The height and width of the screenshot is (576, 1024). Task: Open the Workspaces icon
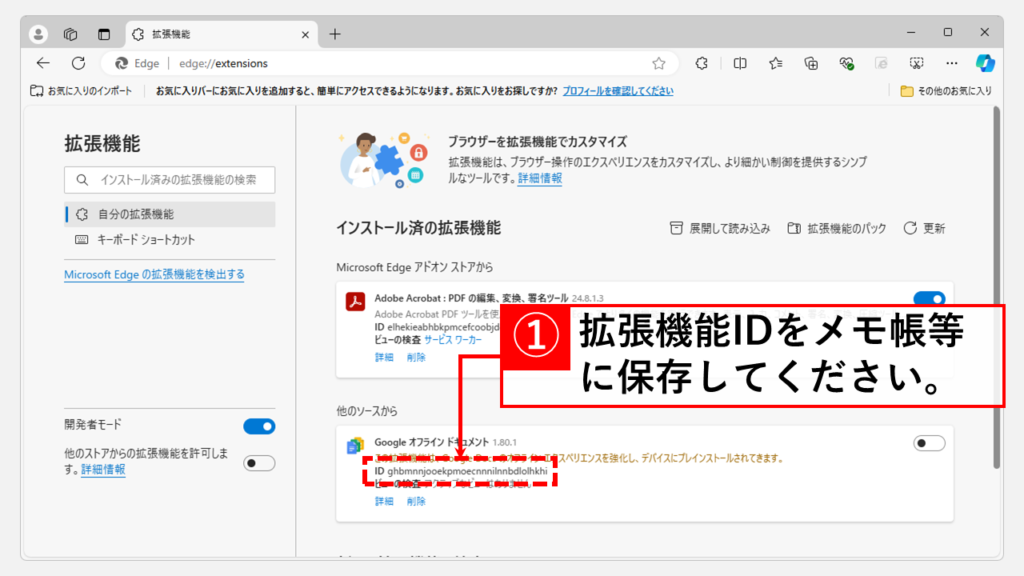[71, 33]
